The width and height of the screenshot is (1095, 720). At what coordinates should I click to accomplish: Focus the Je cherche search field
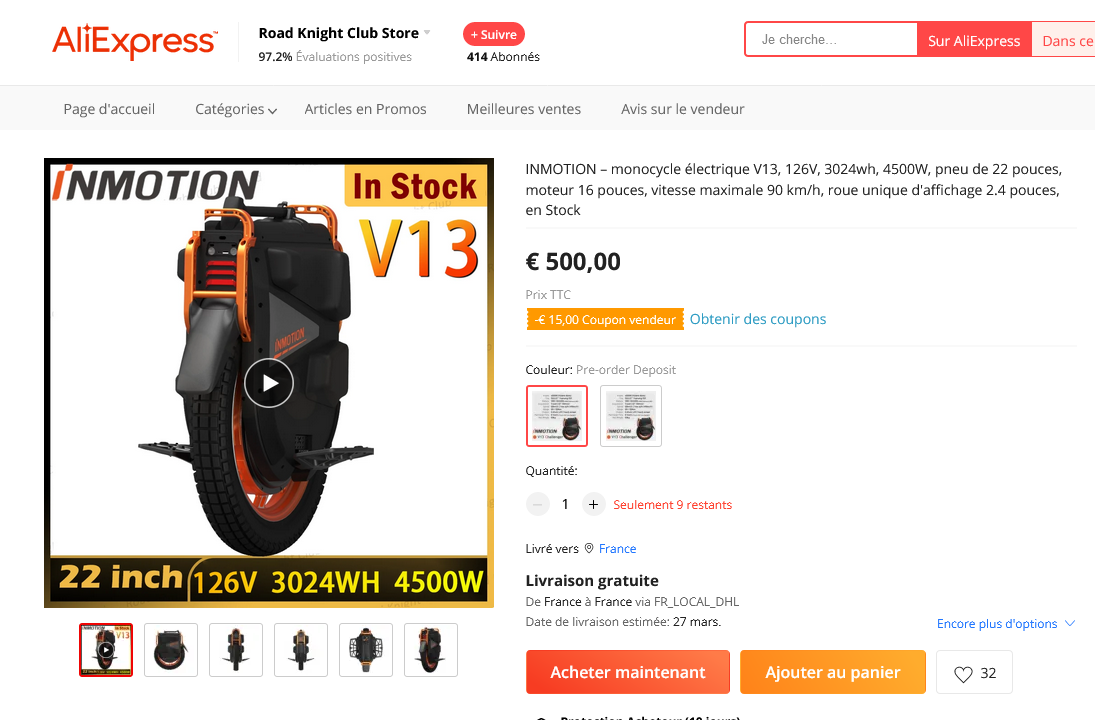click(831, 40)
